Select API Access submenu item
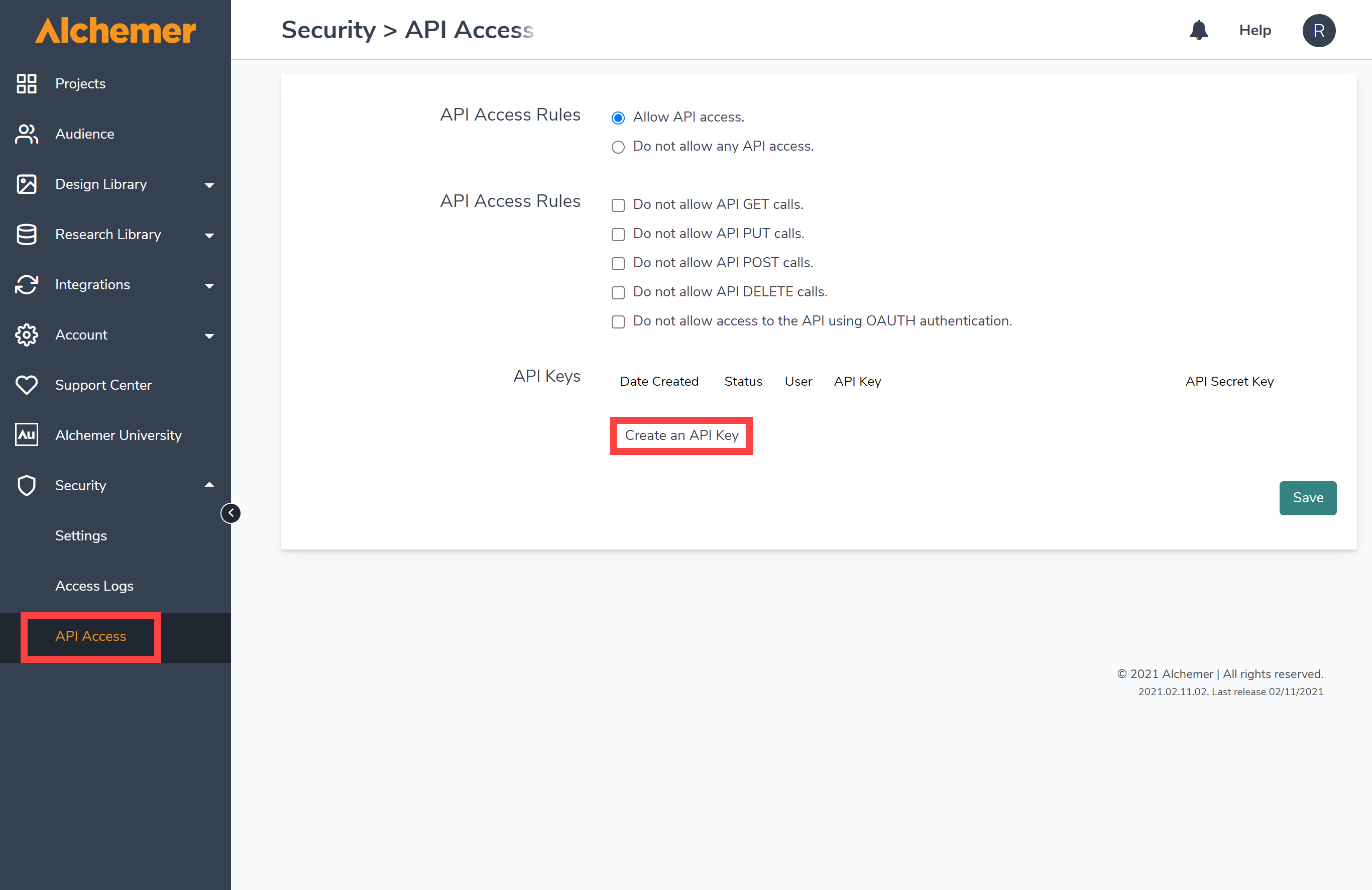The height and width of the screenshot is (890, 1372). coord(90,636)
